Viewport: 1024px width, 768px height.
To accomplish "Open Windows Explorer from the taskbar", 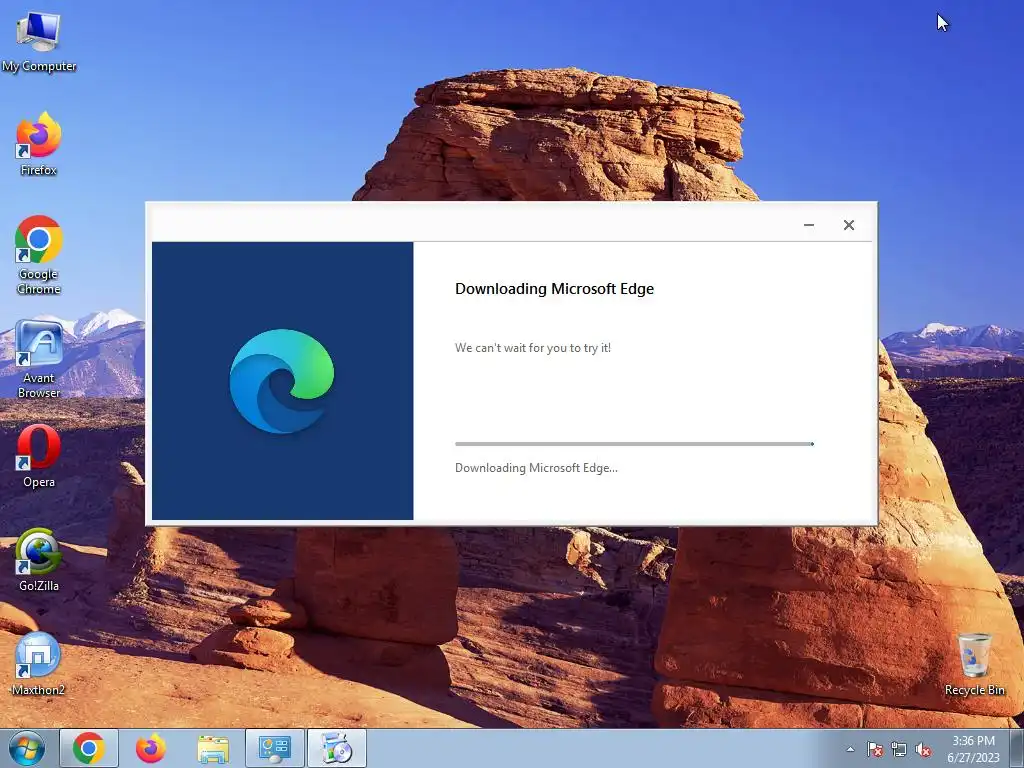I will (213, 748).
